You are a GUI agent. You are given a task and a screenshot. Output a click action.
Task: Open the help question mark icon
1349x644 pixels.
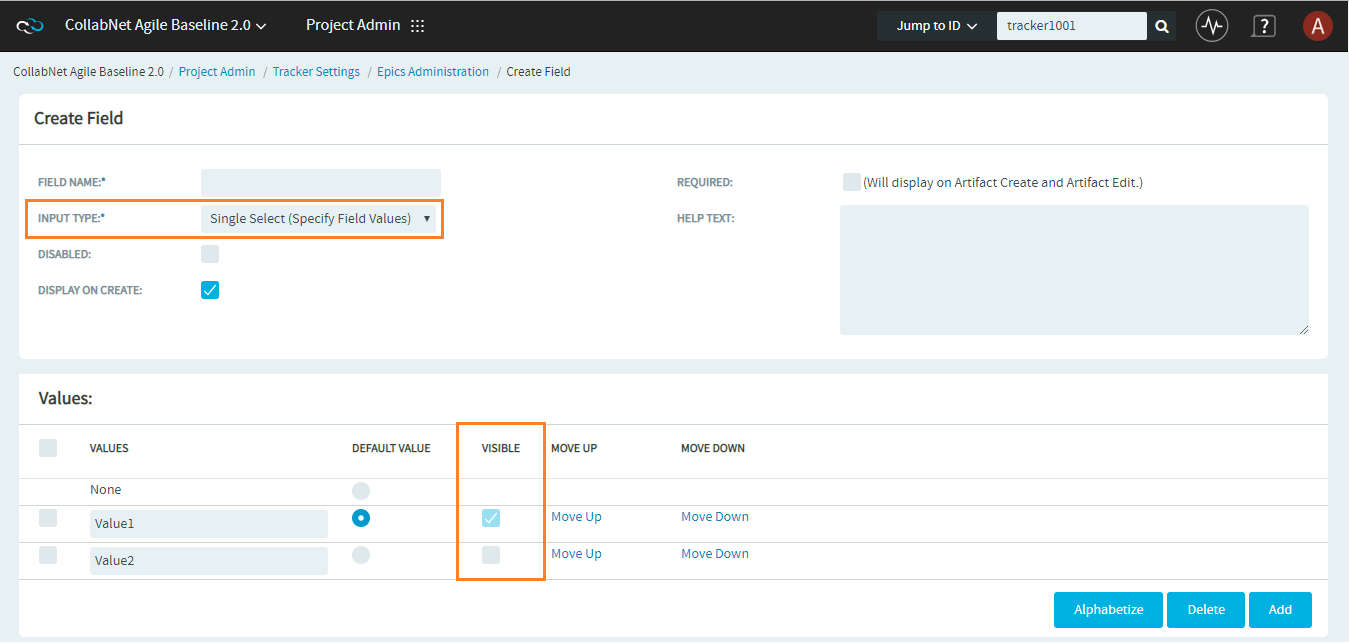[1264, 26]
